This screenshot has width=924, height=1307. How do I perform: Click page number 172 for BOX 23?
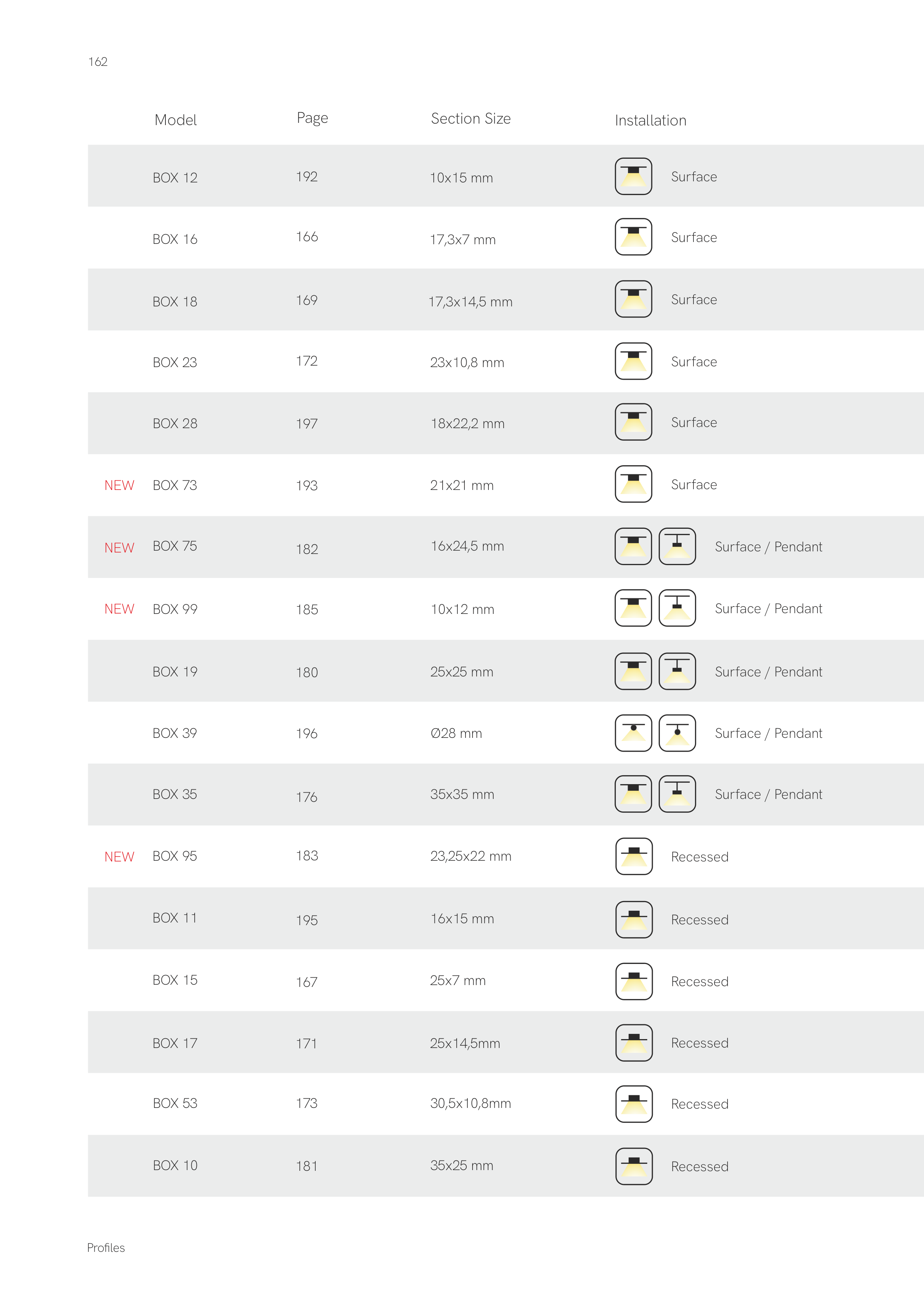coord(306,361)
